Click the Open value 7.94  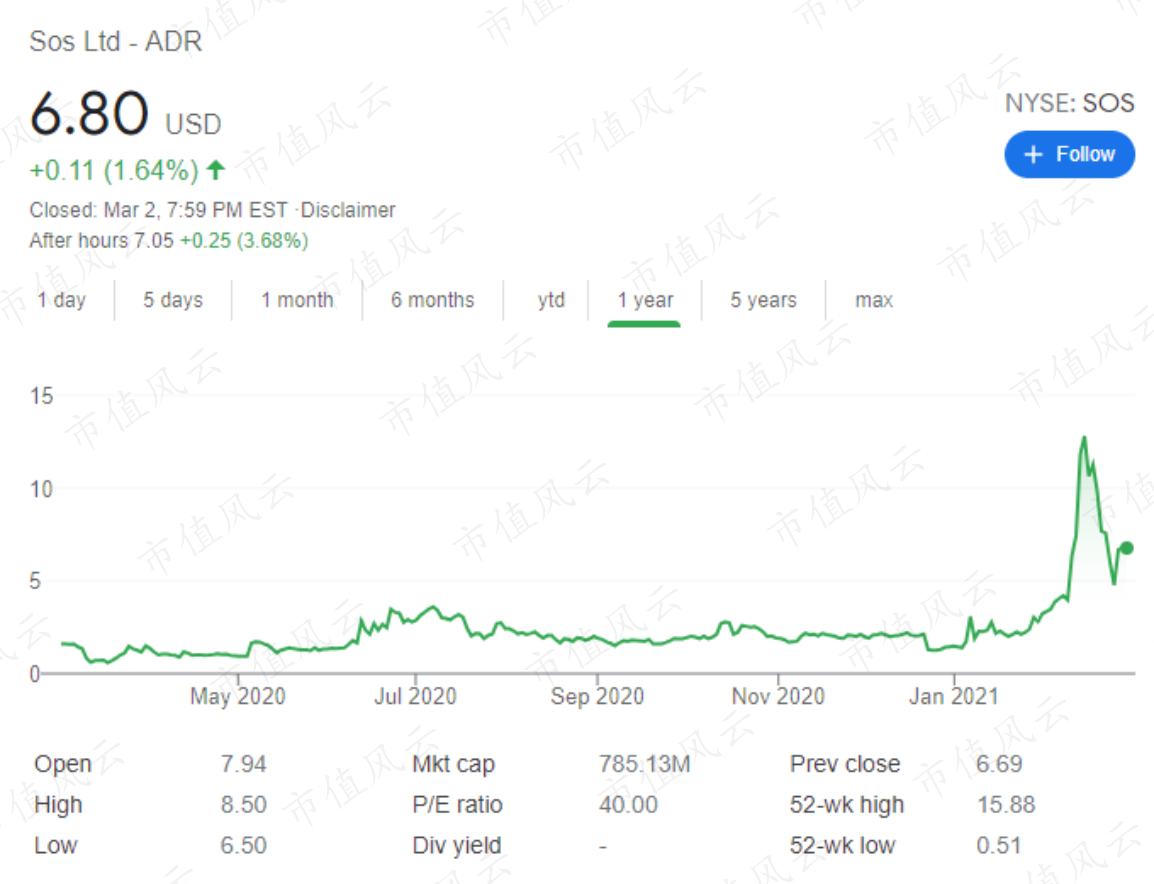pyautogui.click(x=244, y=764)
